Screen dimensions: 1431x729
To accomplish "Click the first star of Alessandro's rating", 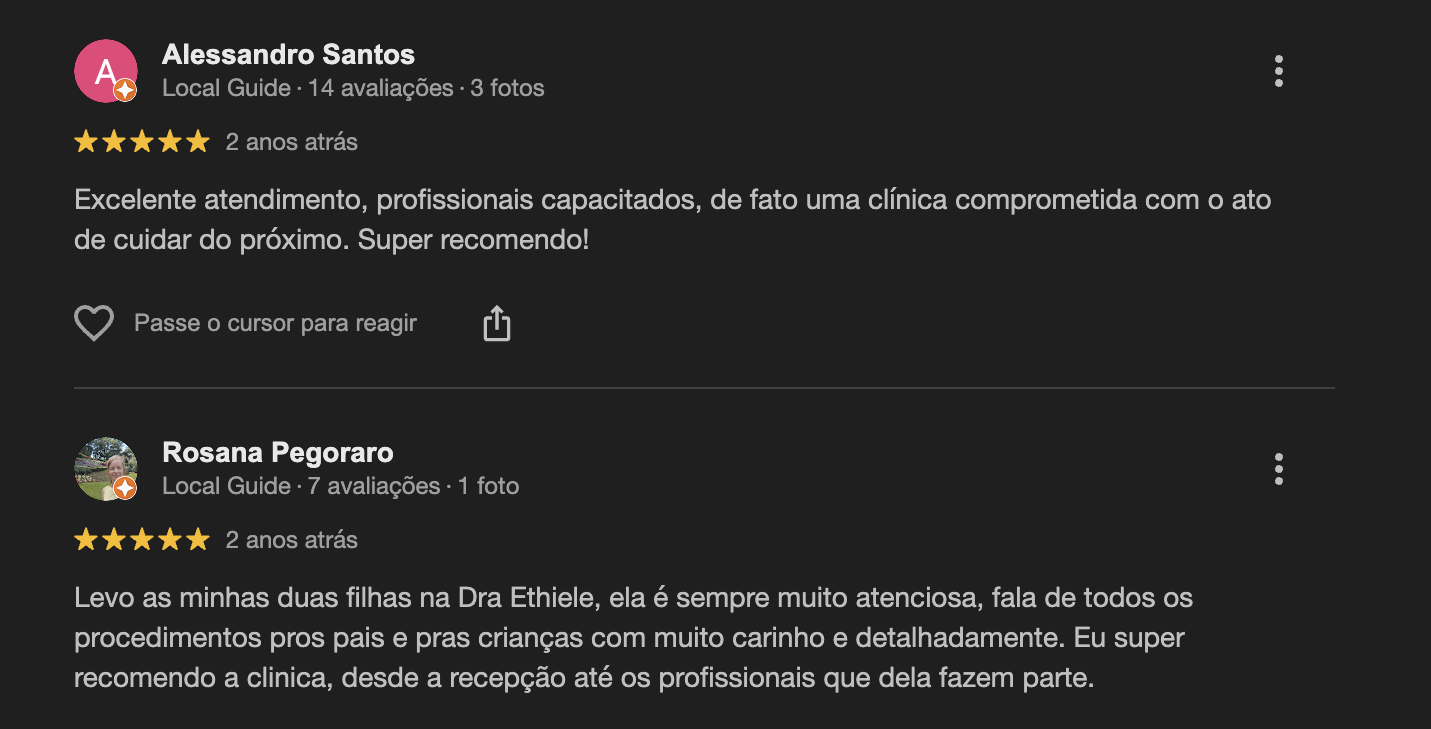I will click(86, 142).
